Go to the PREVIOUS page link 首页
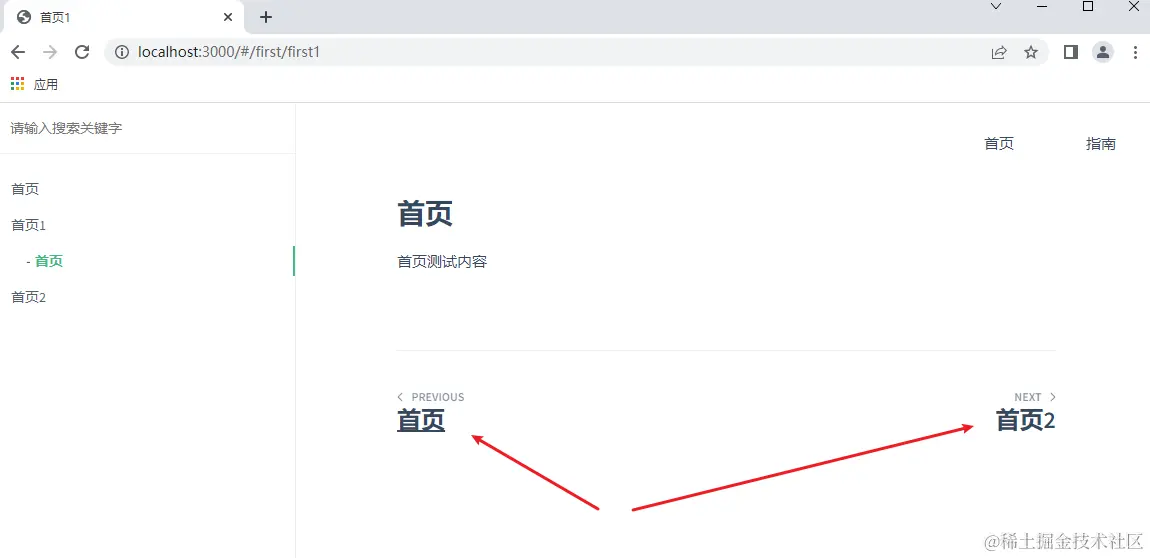The width and height of the screenshot is (1150, 558). coord(421,421)
